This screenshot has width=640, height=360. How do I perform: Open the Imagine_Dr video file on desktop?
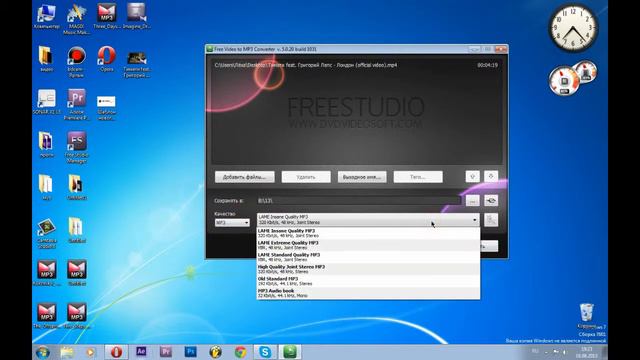click(x=137, y=16)
